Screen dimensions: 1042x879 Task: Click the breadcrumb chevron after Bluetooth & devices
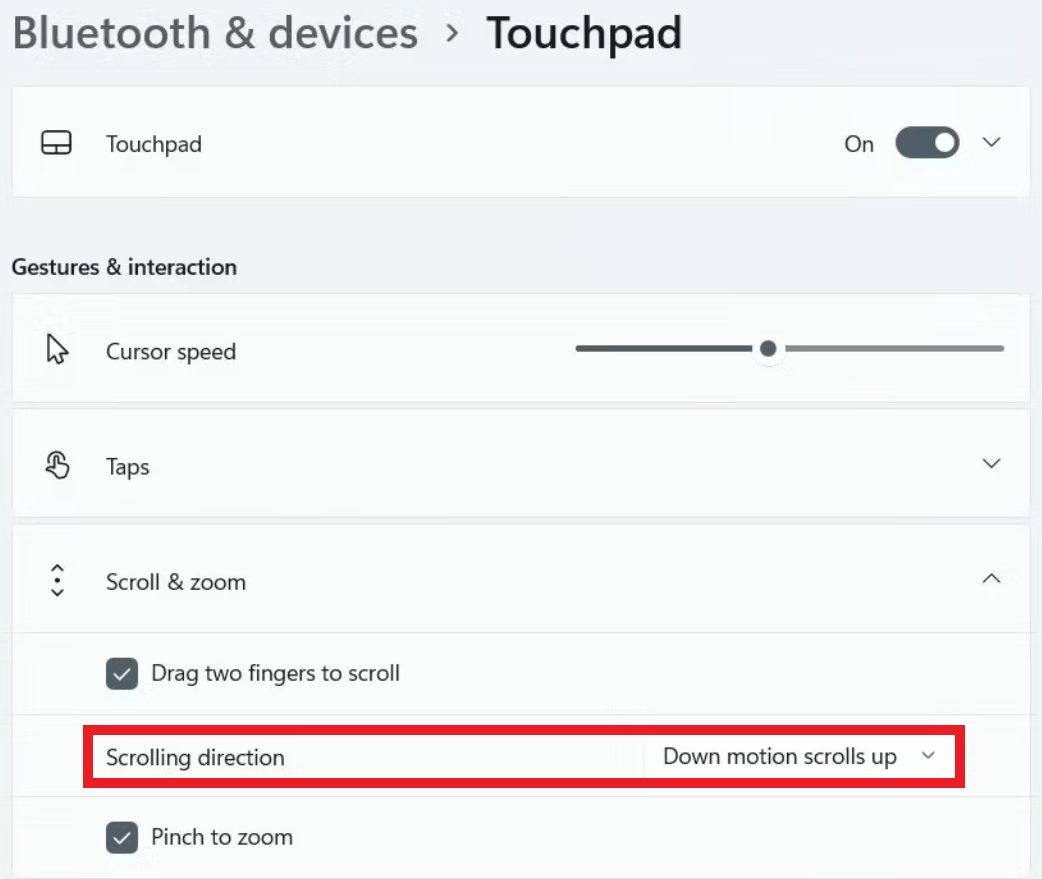452,33
